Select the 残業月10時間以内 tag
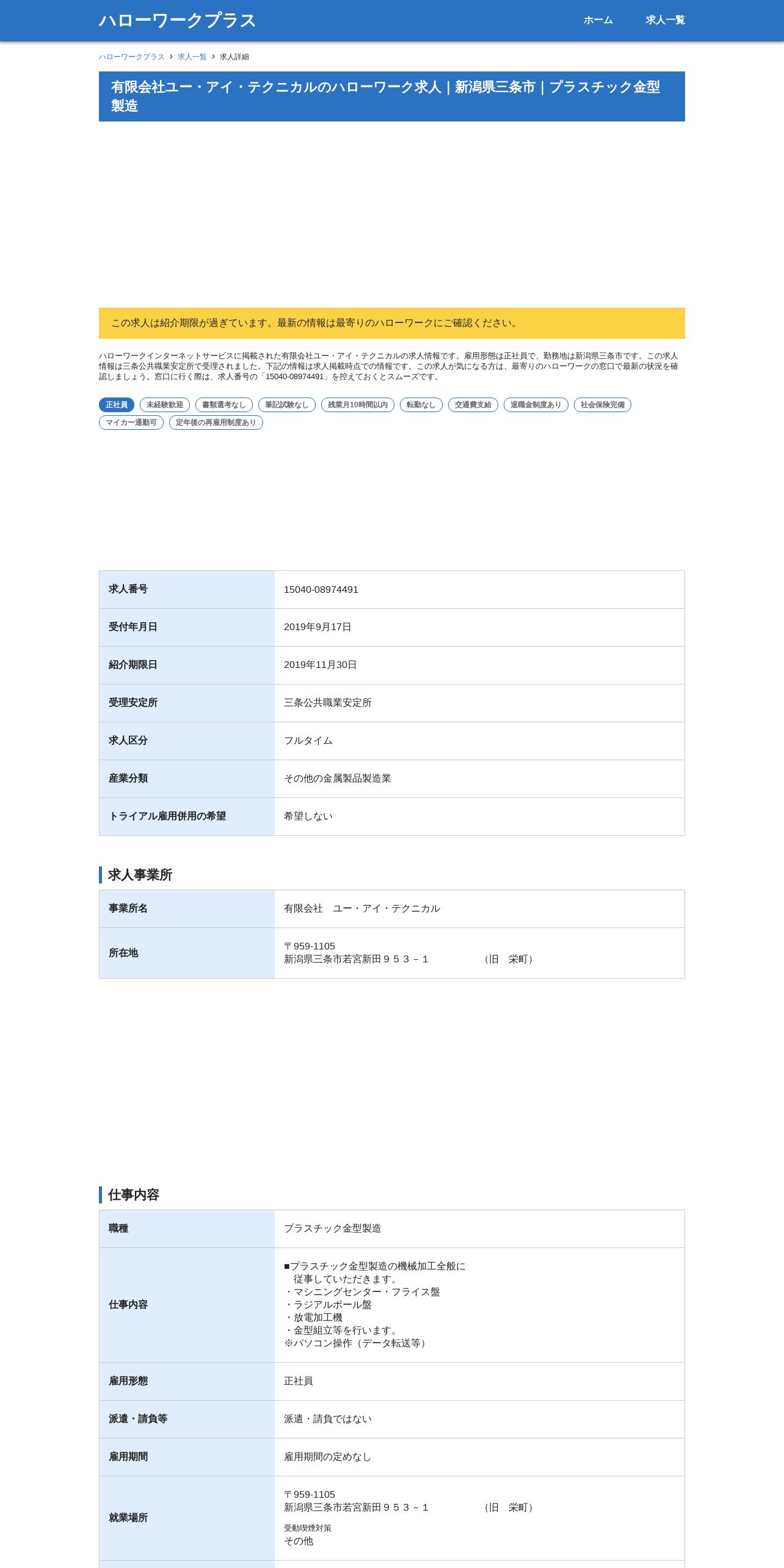The image size is (784, 1568). pyautogui.click(x=358, y=405)
